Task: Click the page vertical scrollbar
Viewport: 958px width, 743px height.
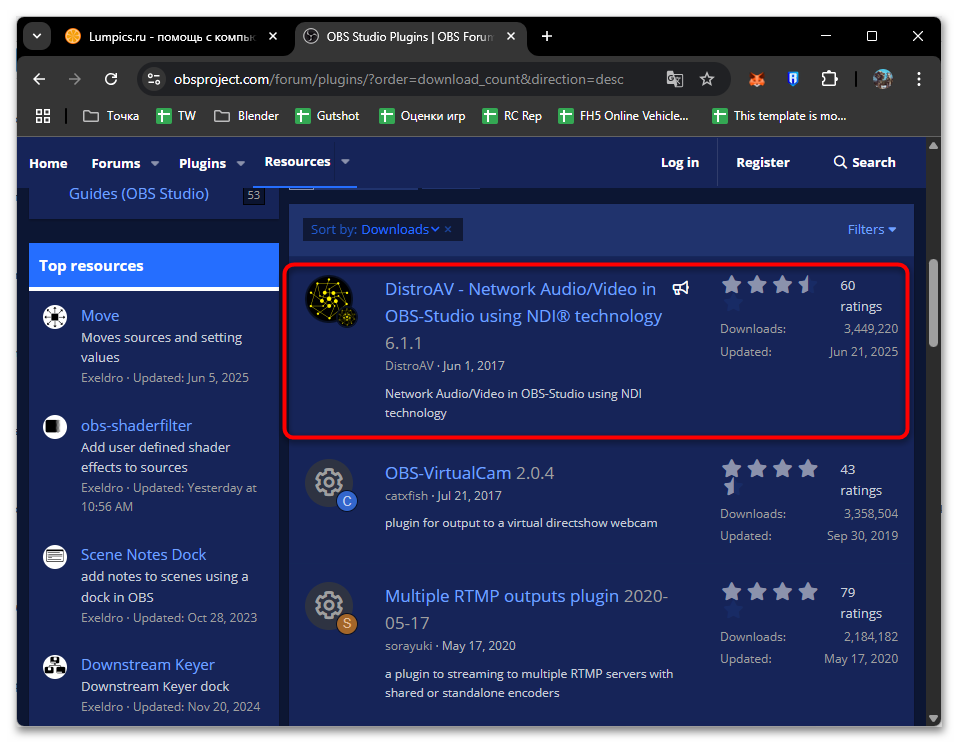Action: click(933, 303)
